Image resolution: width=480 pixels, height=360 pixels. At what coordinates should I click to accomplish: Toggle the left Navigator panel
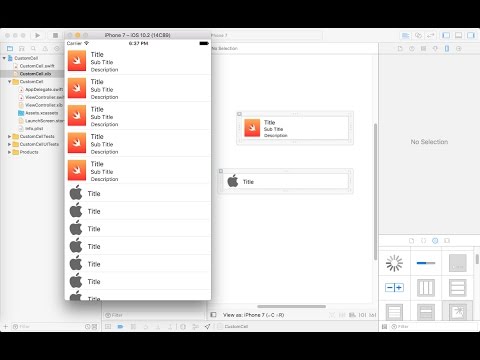pos(446,35)
